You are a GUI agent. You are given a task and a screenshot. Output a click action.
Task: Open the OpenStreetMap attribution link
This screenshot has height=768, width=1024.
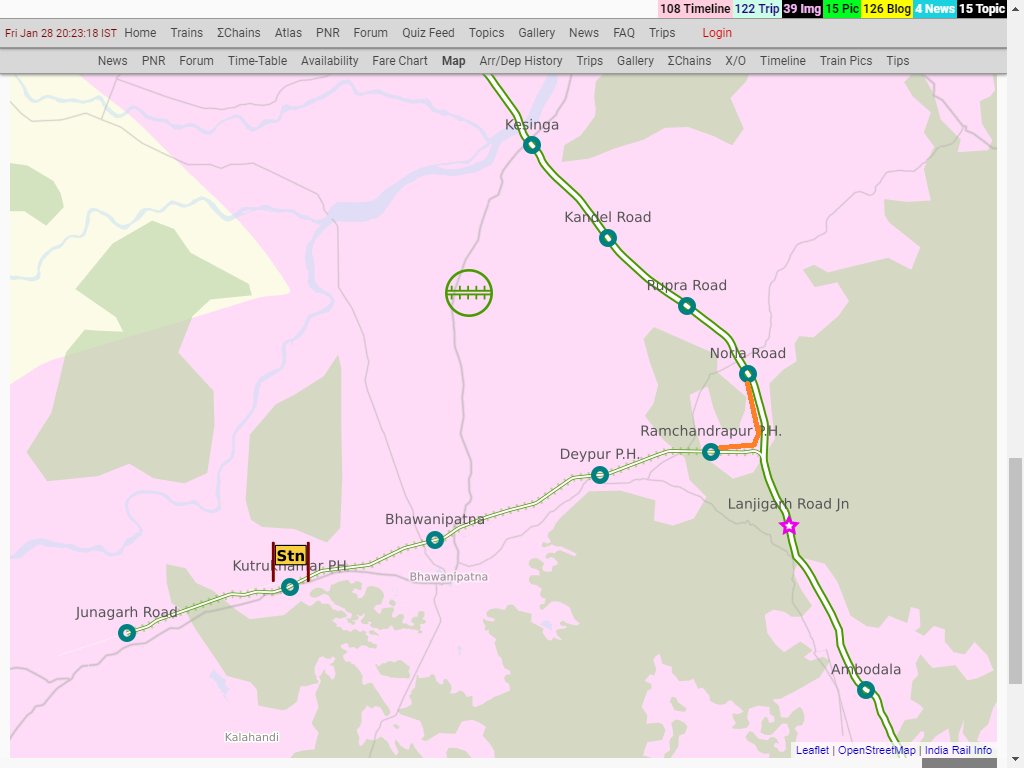[x=877, y=750]
